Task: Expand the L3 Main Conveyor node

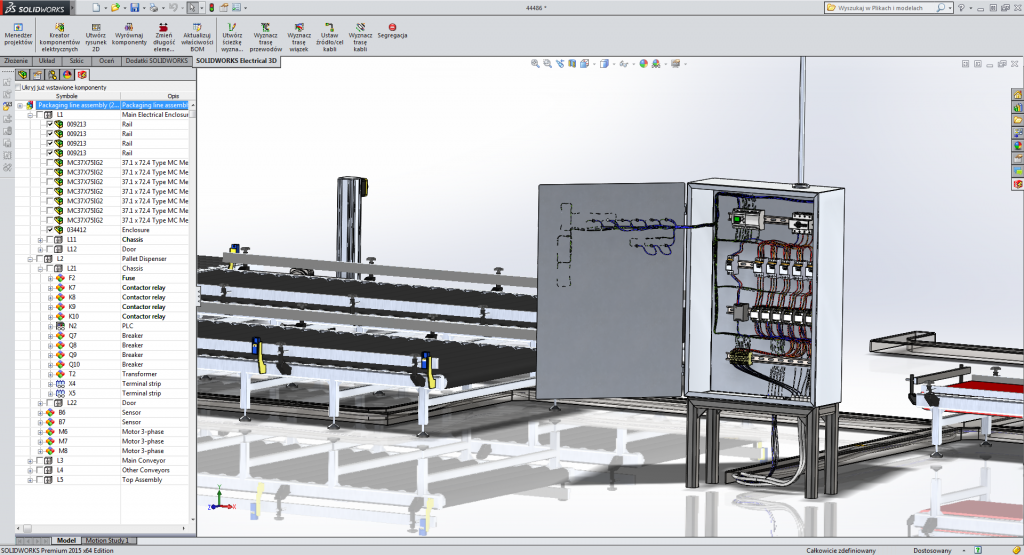Action: click(x=30, y=460)
